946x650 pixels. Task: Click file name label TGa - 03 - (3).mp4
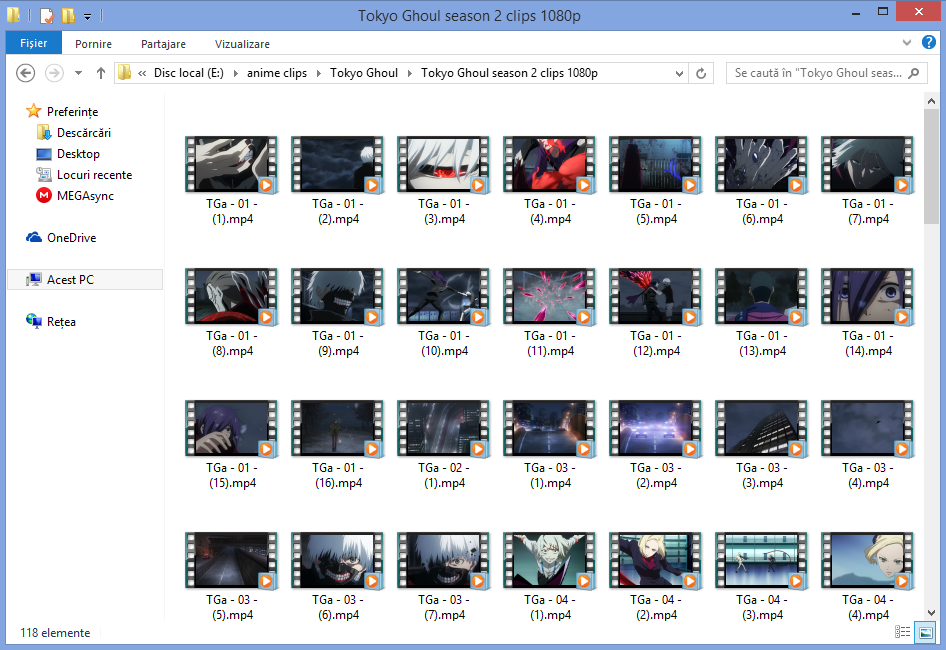click(x=762, y=476)
